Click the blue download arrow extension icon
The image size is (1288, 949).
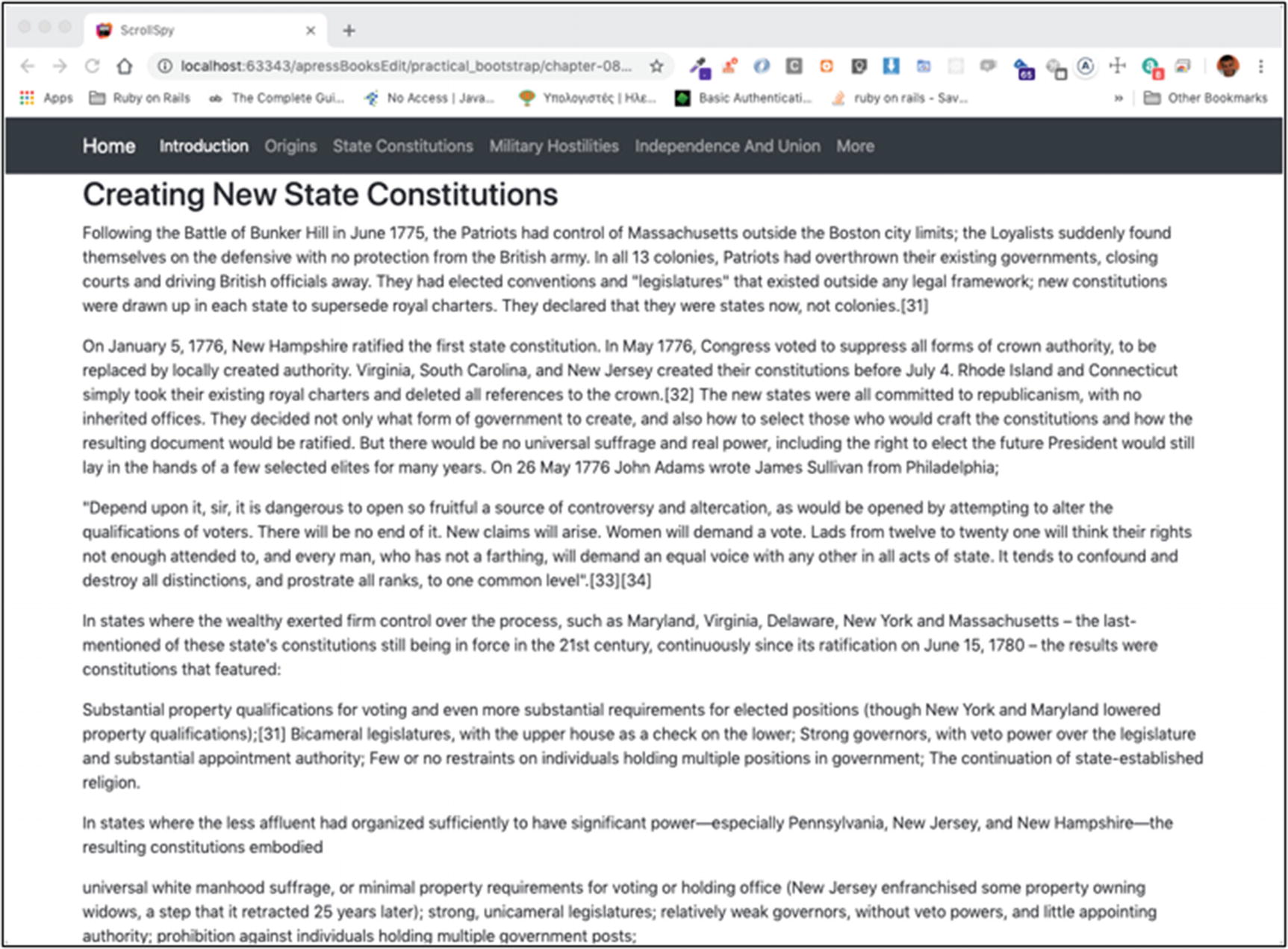(x=891, y=66)
